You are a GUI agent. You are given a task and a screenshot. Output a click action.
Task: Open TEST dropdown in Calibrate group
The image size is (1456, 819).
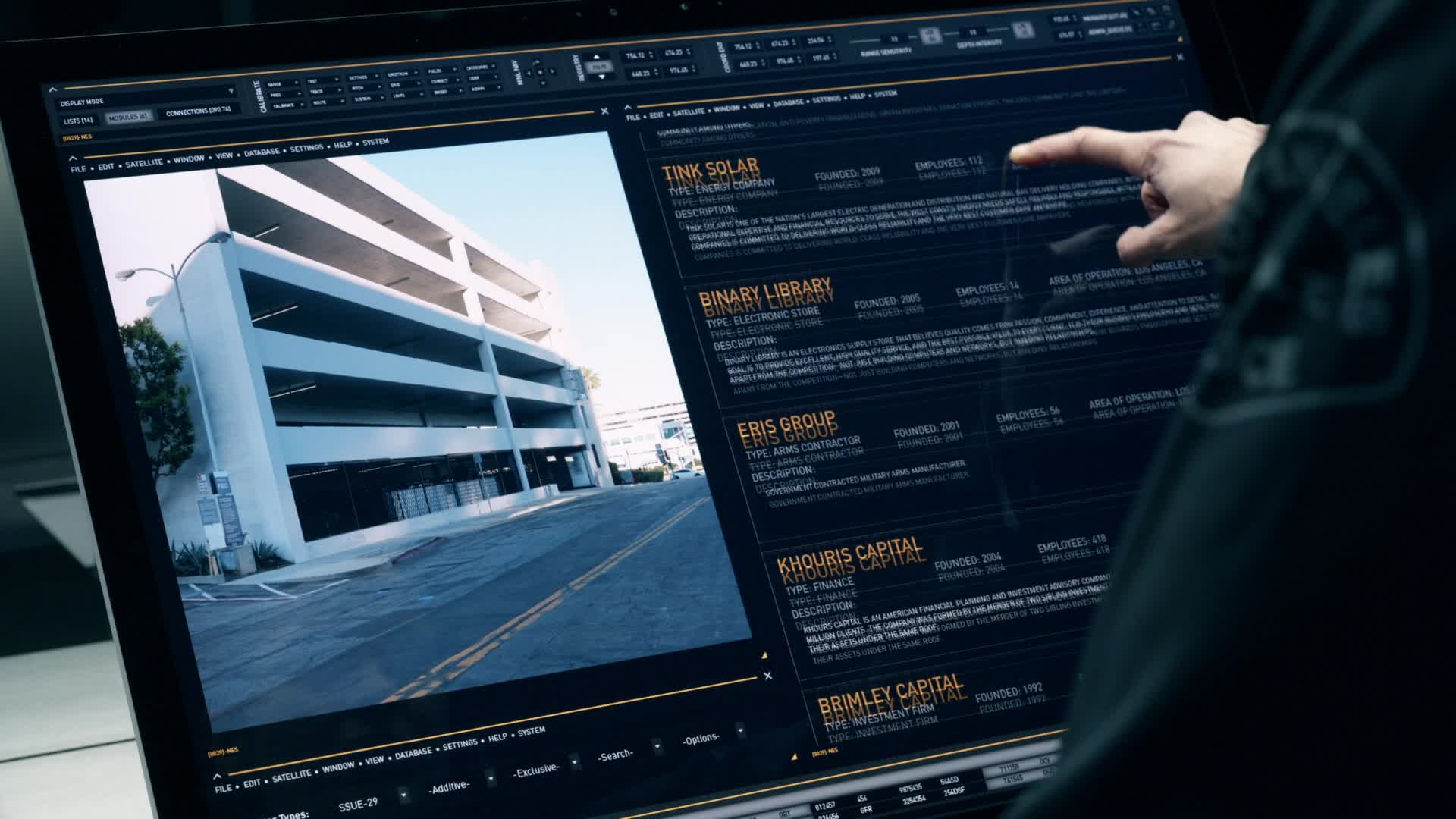click(x=323, y=80)
